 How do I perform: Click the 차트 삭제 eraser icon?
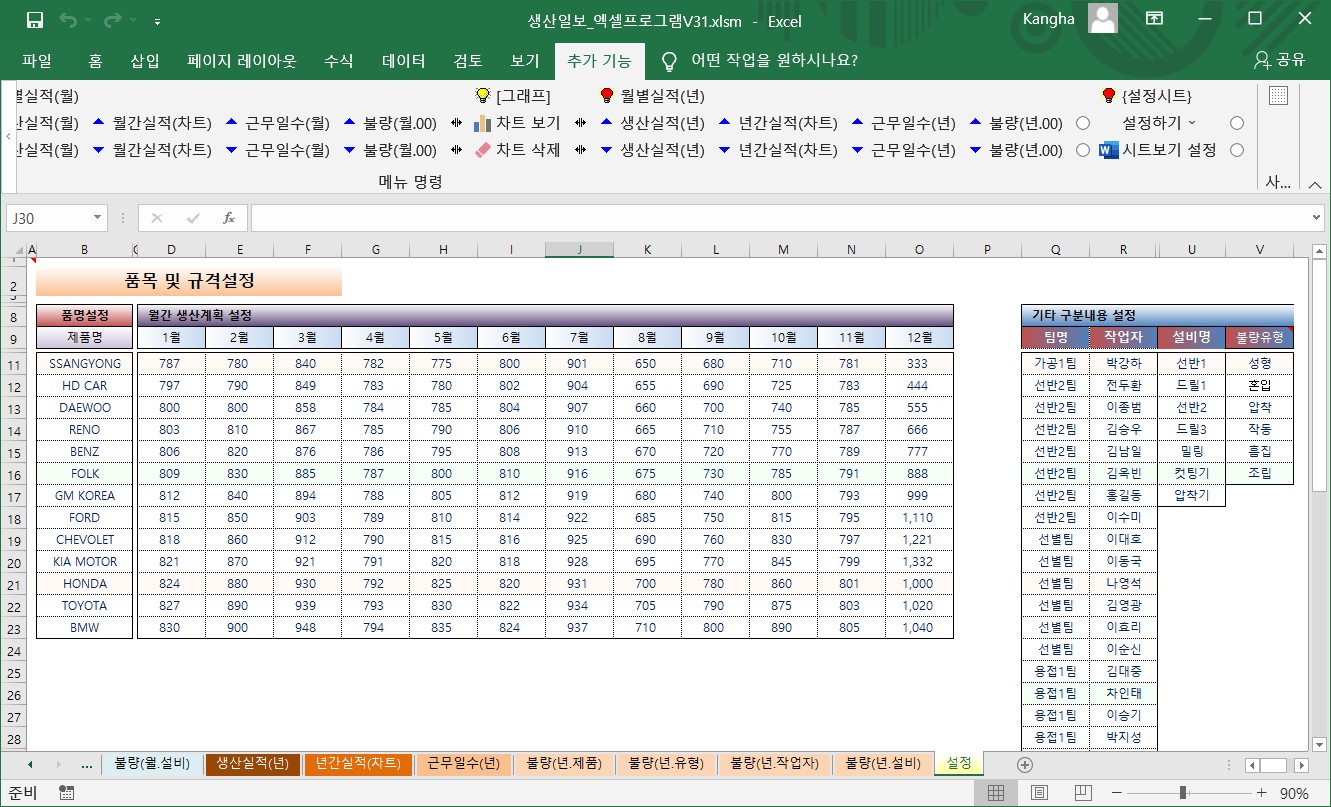482,150
